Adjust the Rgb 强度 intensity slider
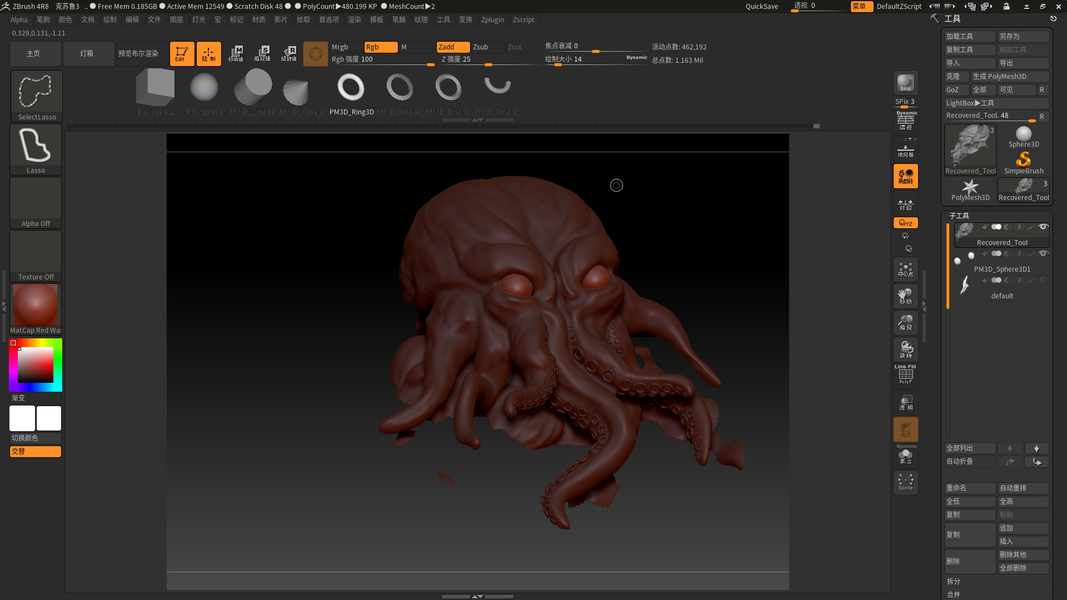This screenshot has height=600, width=1067. (x=383, y=60)
